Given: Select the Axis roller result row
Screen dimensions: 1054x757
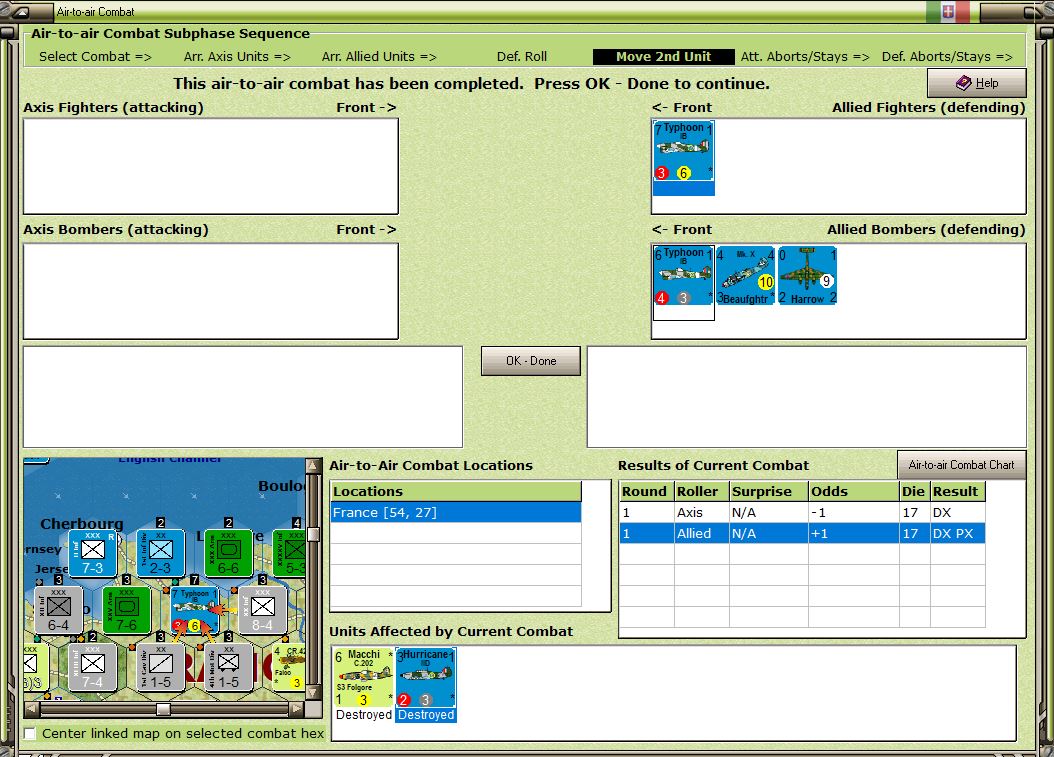Looking at the screenshot, I should [x=803, y=512].
